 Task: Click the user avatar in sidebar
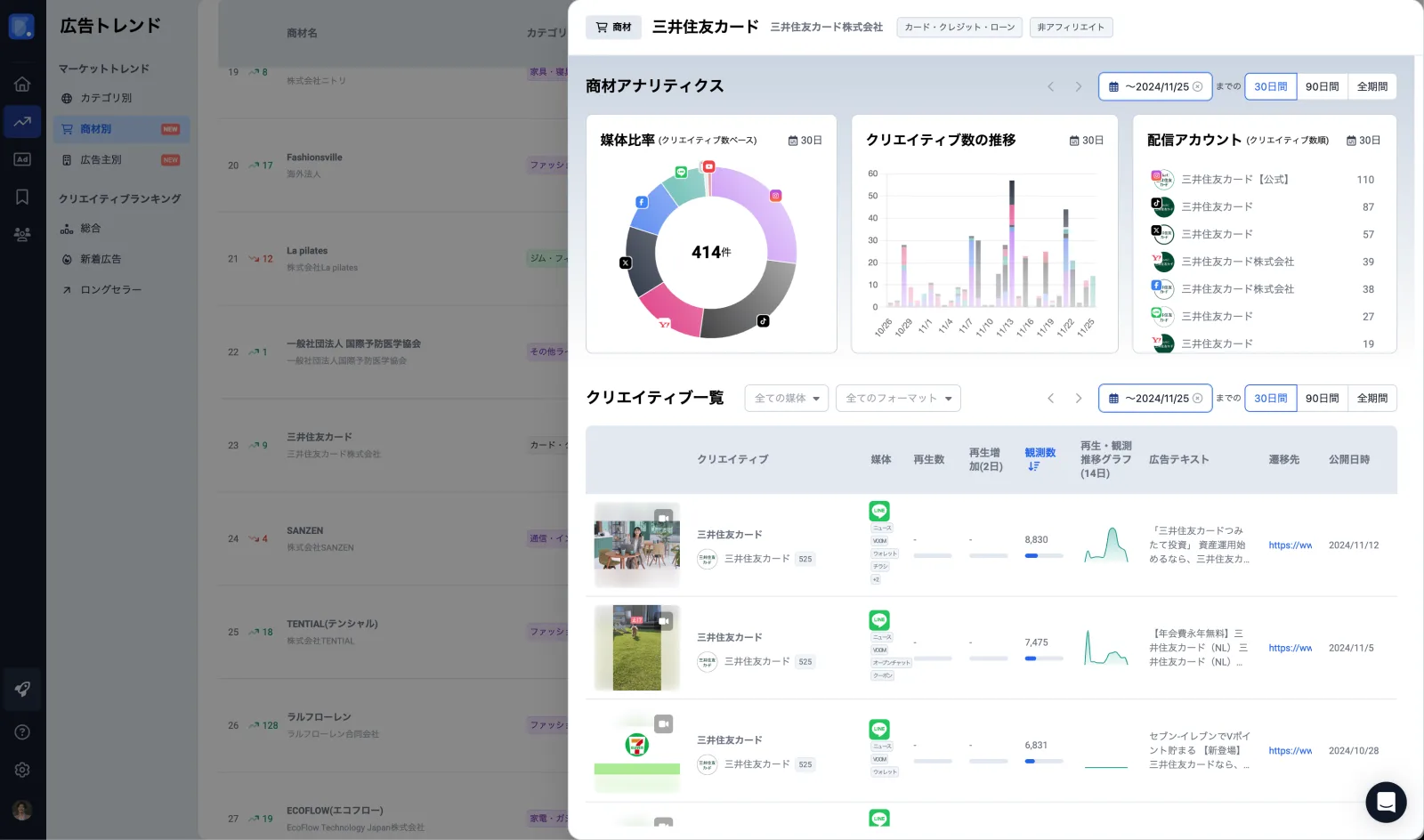pyautogui.click(x=22, y=810)
